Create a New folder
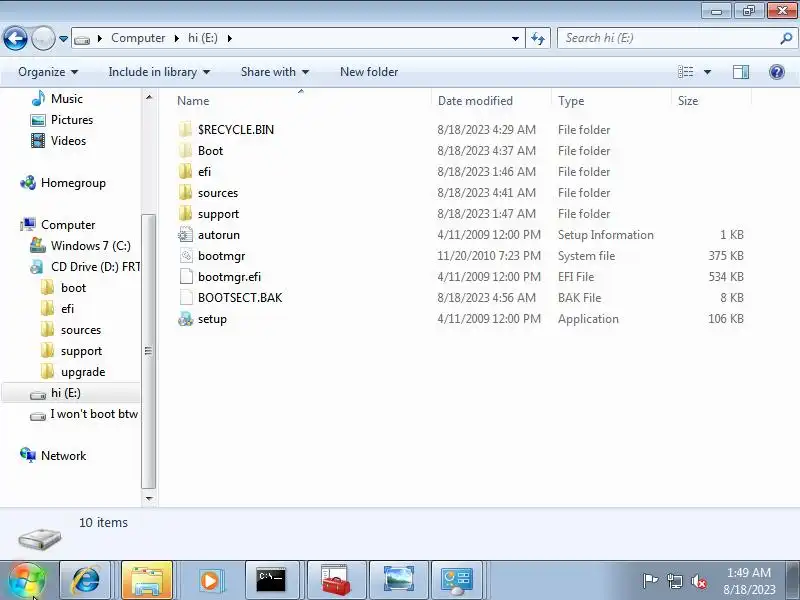Image resolution: width=800 pixels, height=600 pixels. pos(369,72)
